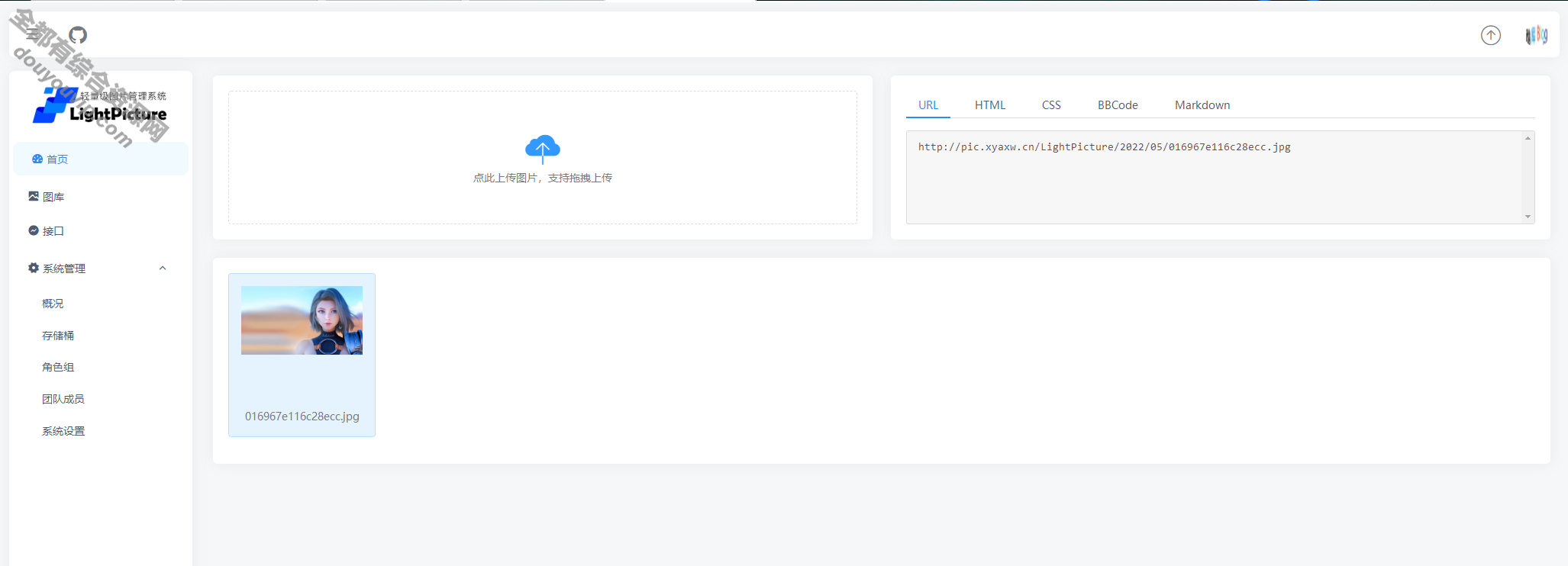Open 团队成员 team members submenu
Image resolution: width=1568 pixels, height=566 pixels.
click(63, 399)
